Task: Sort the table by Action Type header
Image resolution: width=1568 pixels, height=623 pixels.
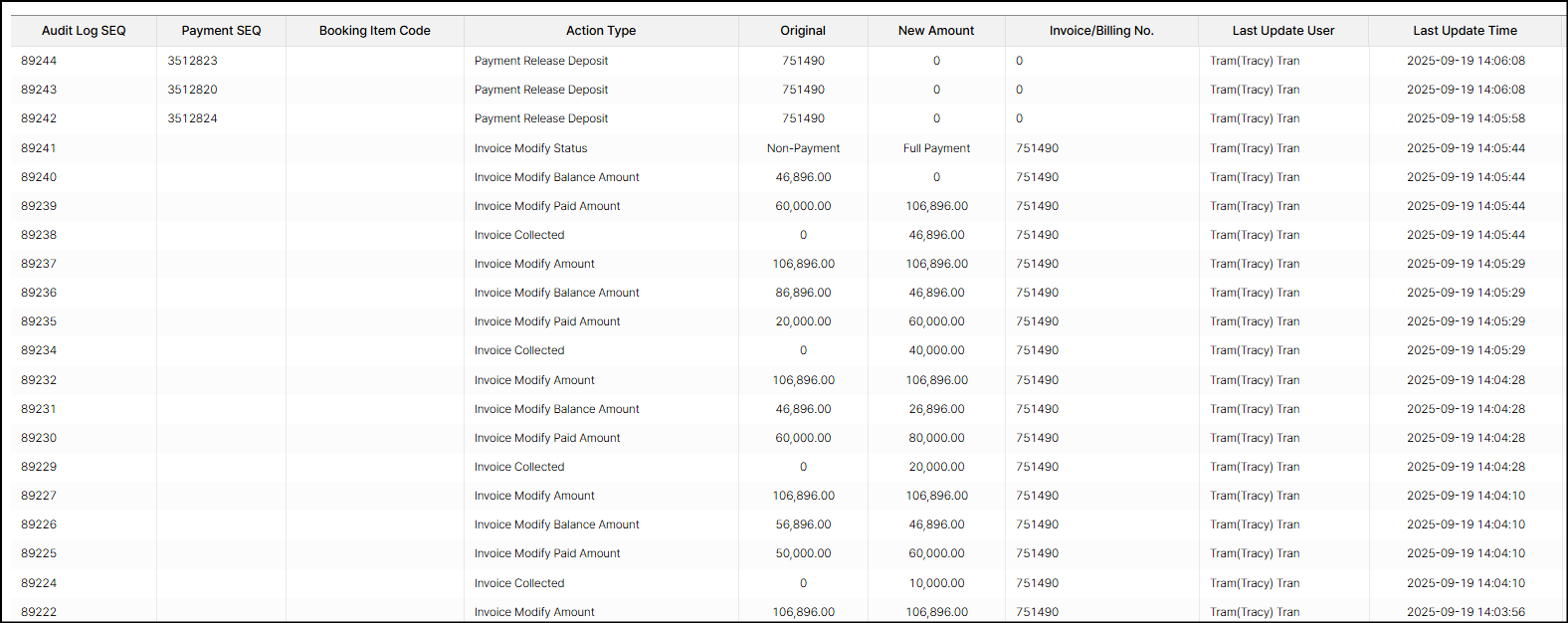Action: point(601,31)
